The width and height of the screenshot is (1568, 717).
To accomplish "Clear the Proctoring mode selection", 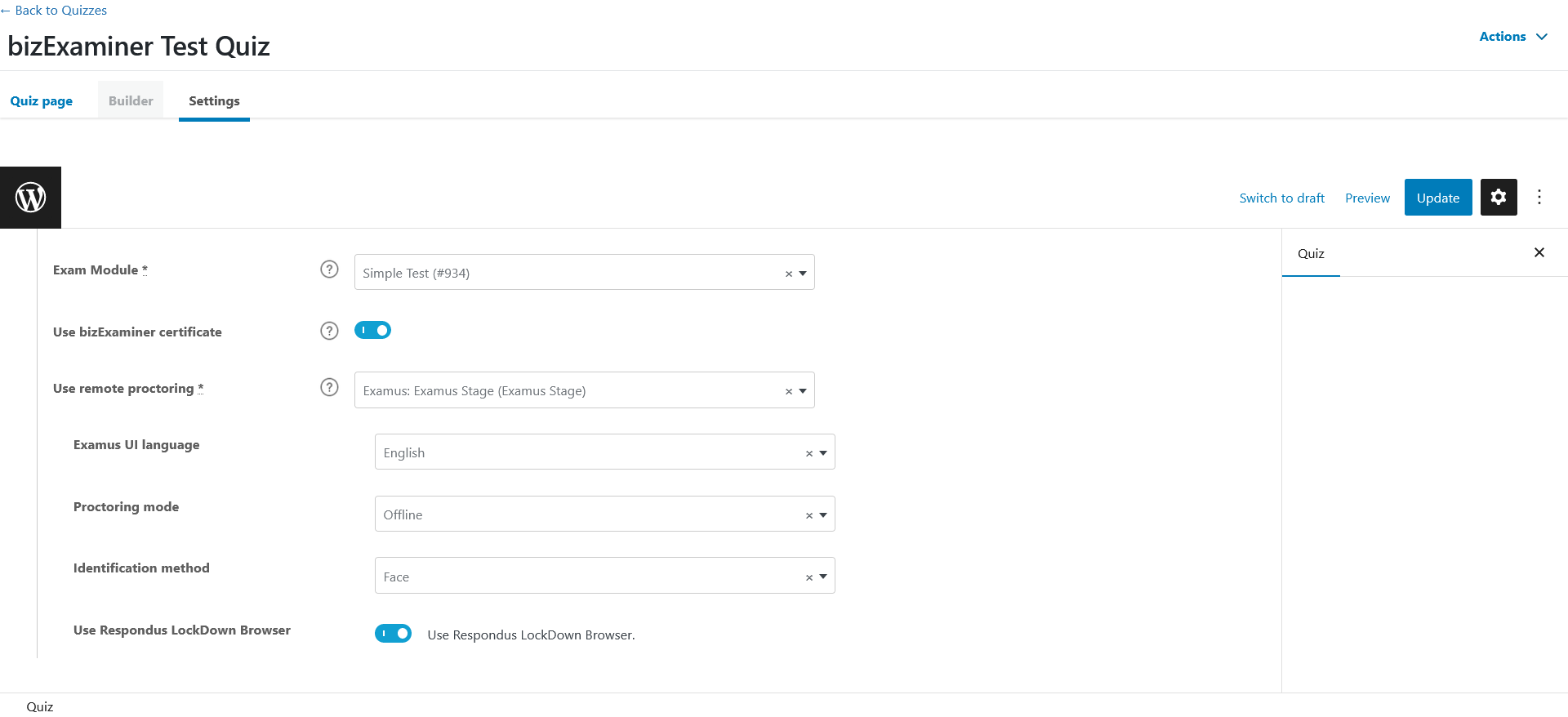I will tap(808, 515).
